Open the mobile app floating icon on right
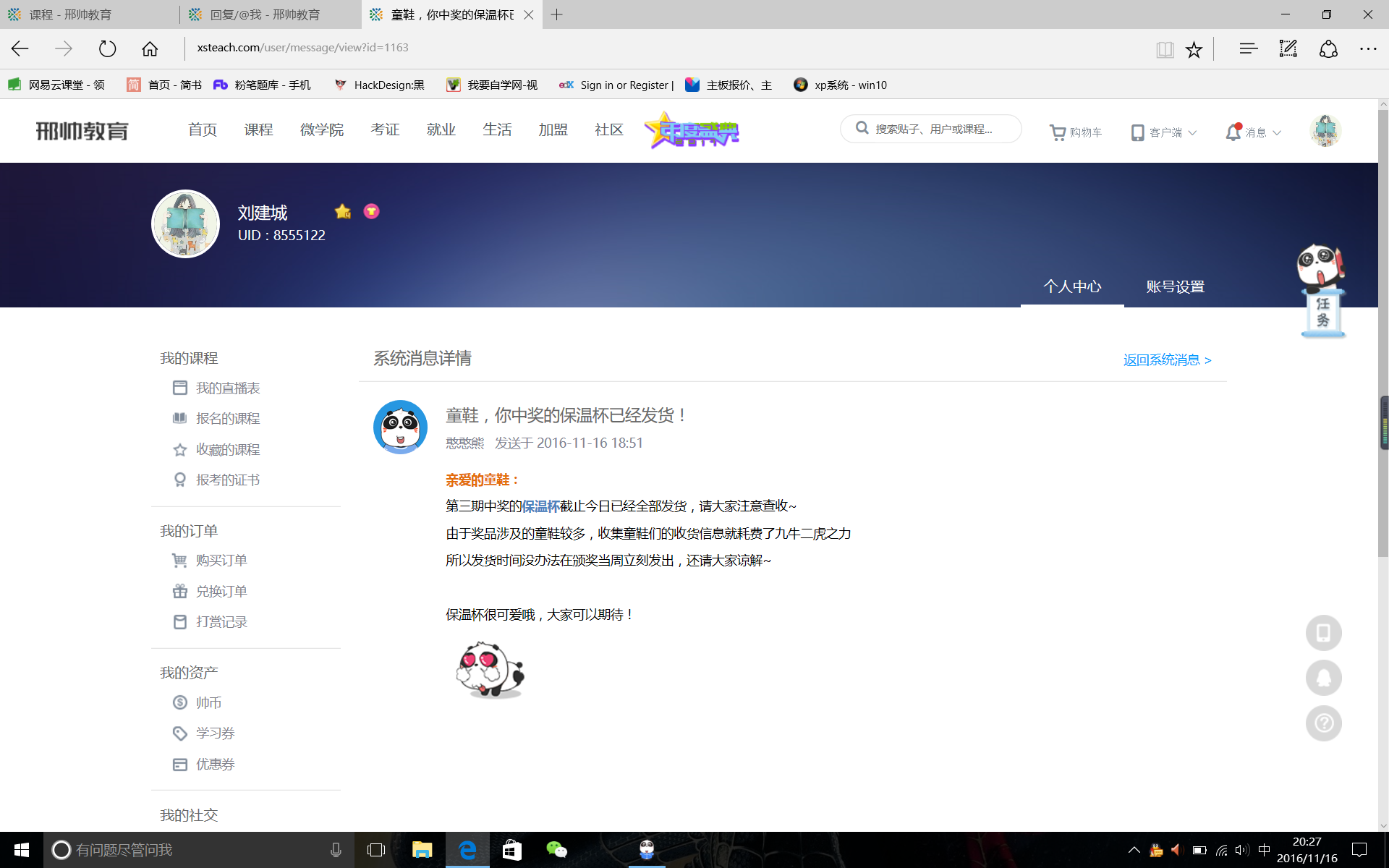1389x868 pixels. [x=1324, y=633]
